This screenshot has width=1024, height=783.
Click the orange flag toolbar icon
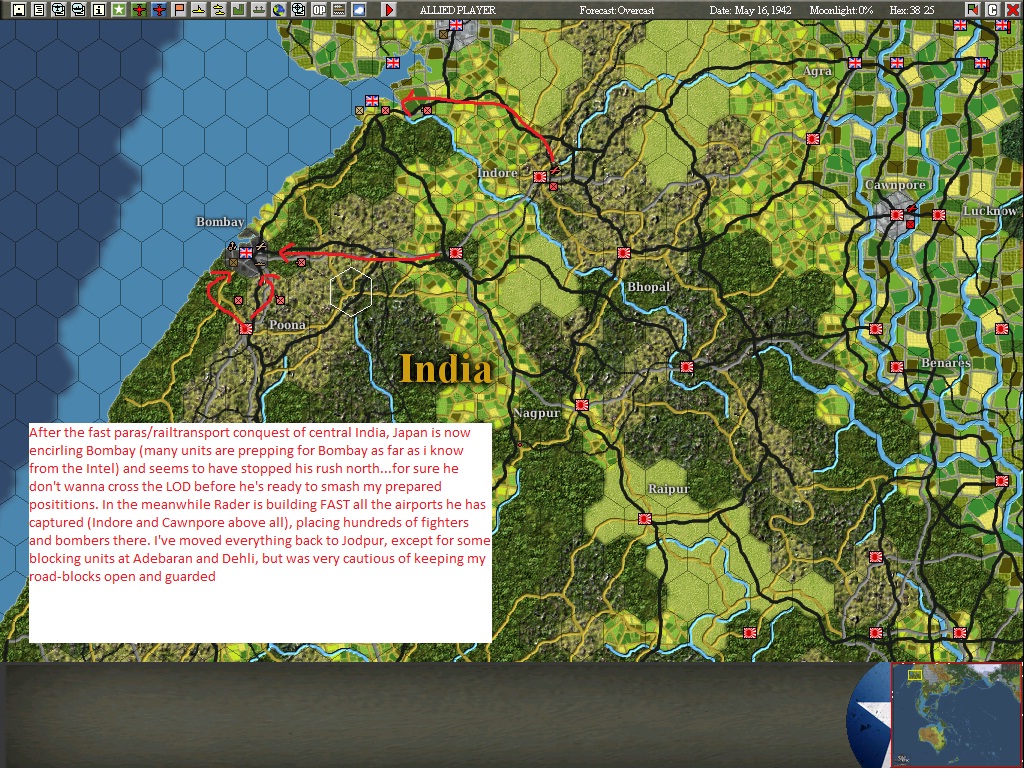click(178, 9)
